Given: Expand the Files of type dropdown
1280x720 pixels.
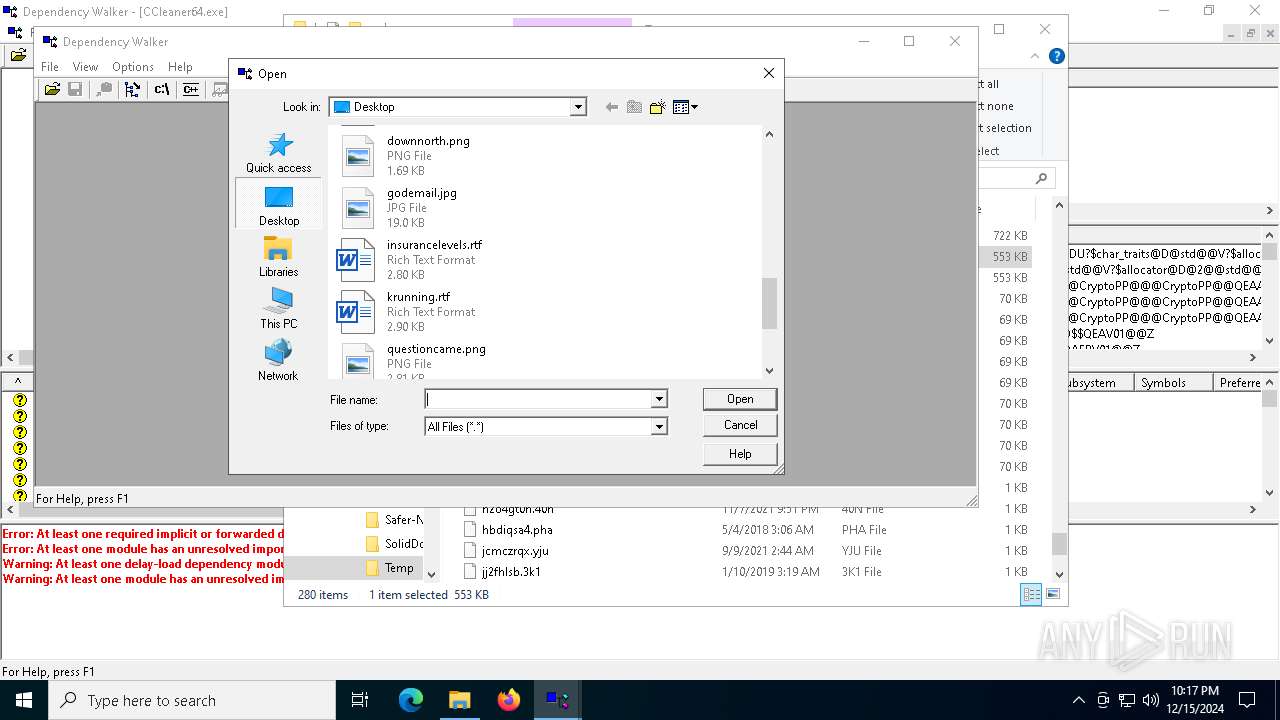Looking at the screenshot, I should click(x=659, y=426).
